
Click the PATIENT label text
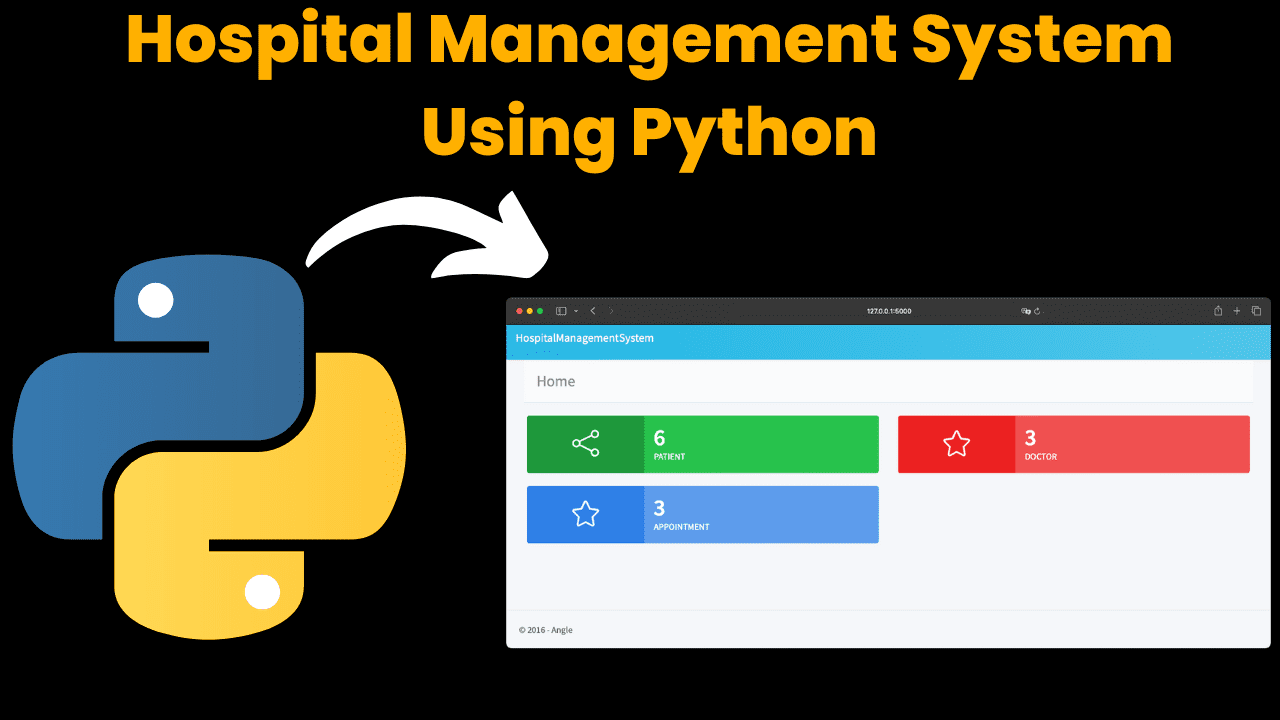pos(670,457)
